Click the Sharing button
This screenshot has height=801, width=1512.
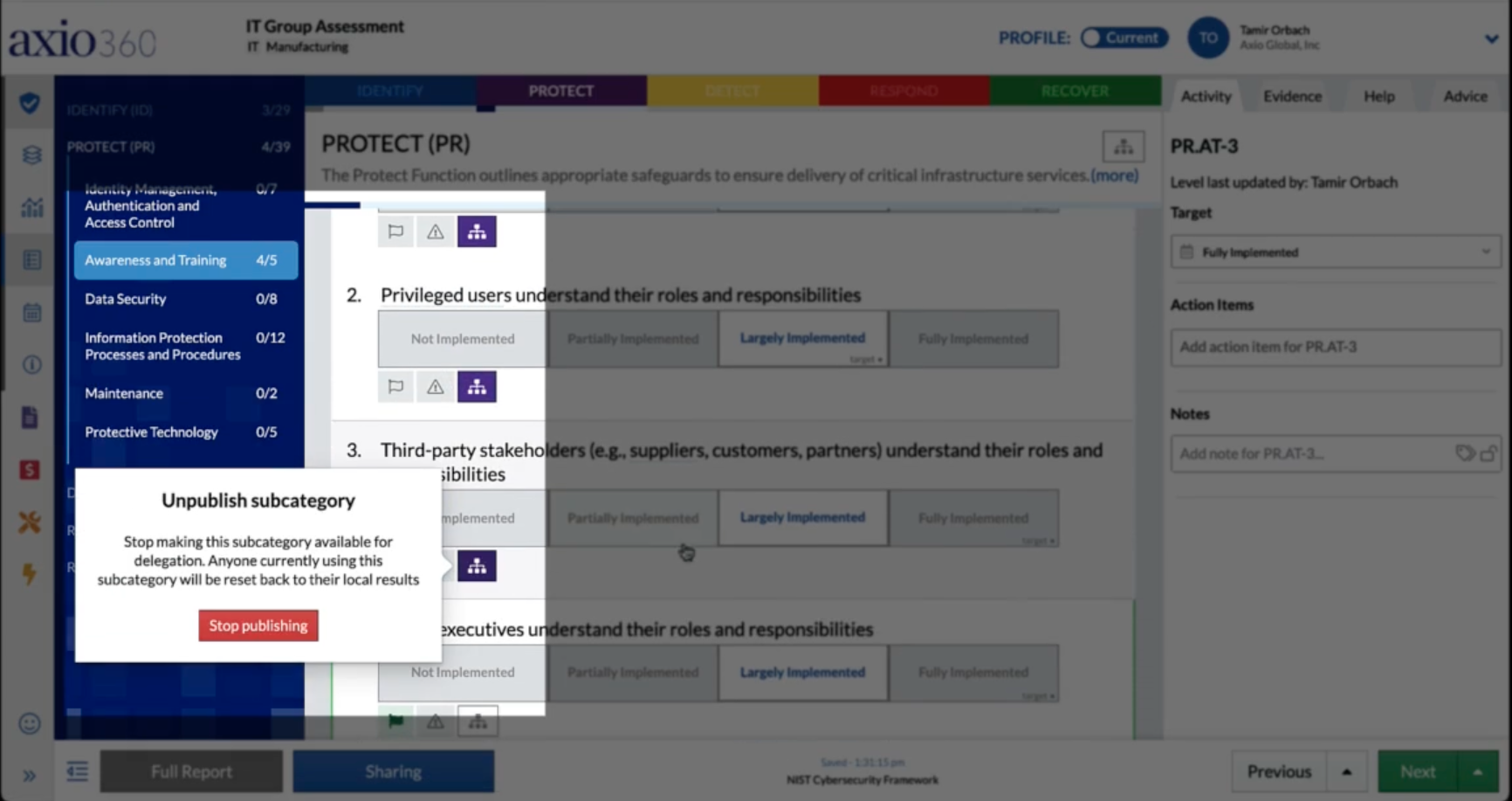tap(394, 771)
